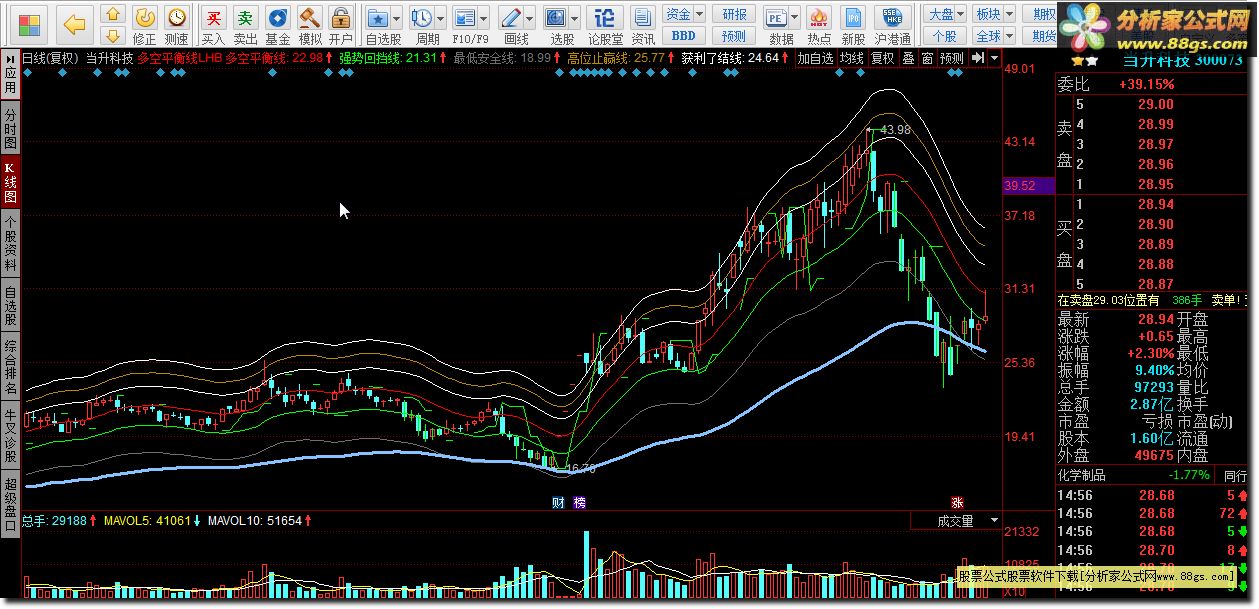The height and width of the screenshot is (609, 1259).
Task: Expand the 全球 dropdown arrow
Action: (x=1008, y=36)
